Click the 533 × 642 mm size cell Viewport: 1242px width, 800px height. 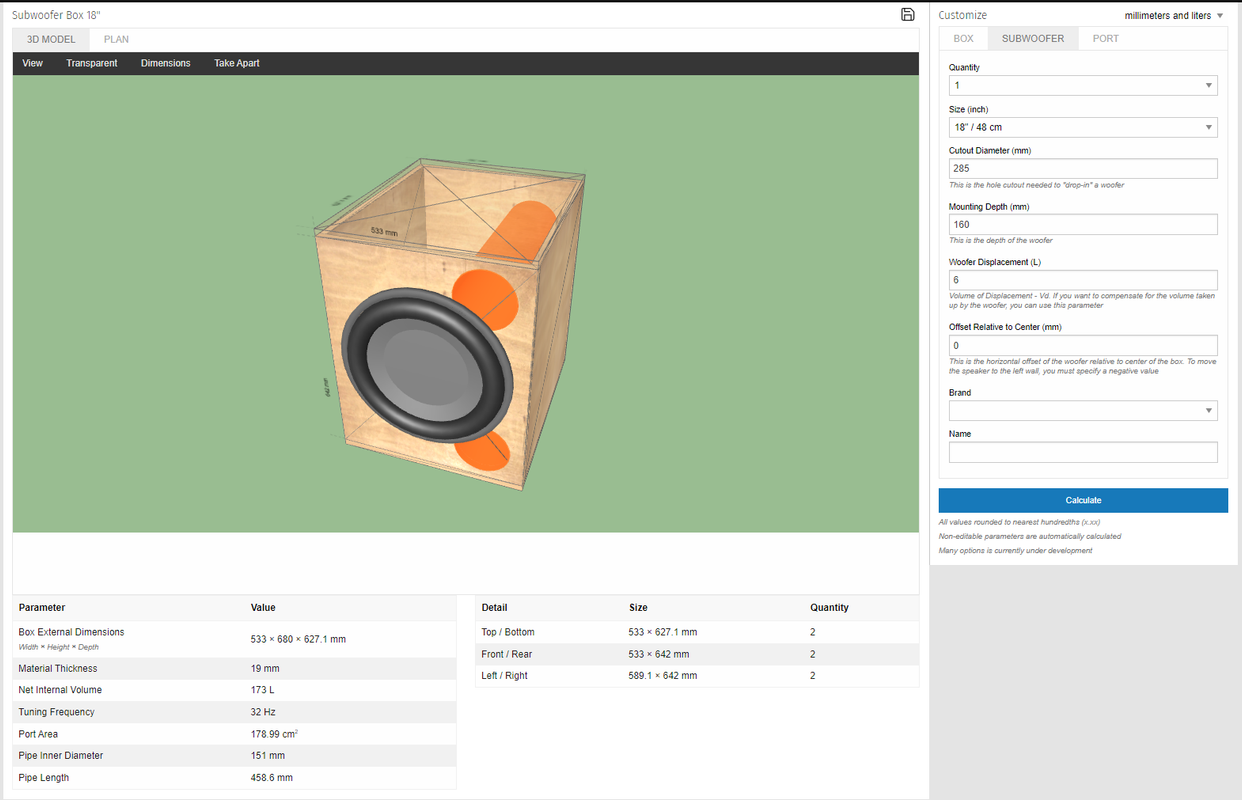(x=659, y=654)
